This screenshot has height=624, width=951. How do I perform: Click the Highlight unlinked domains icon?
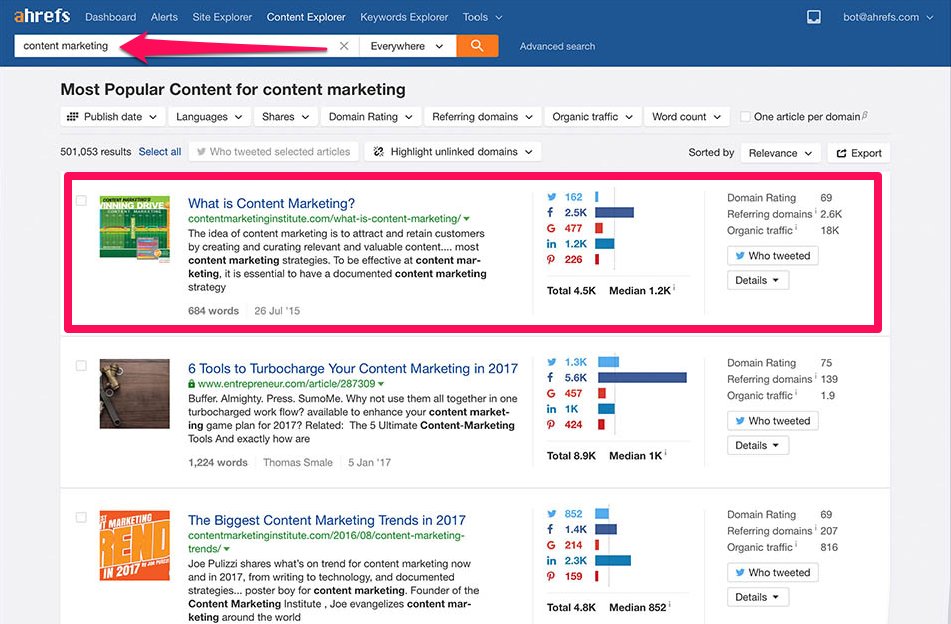pos(378,152)
